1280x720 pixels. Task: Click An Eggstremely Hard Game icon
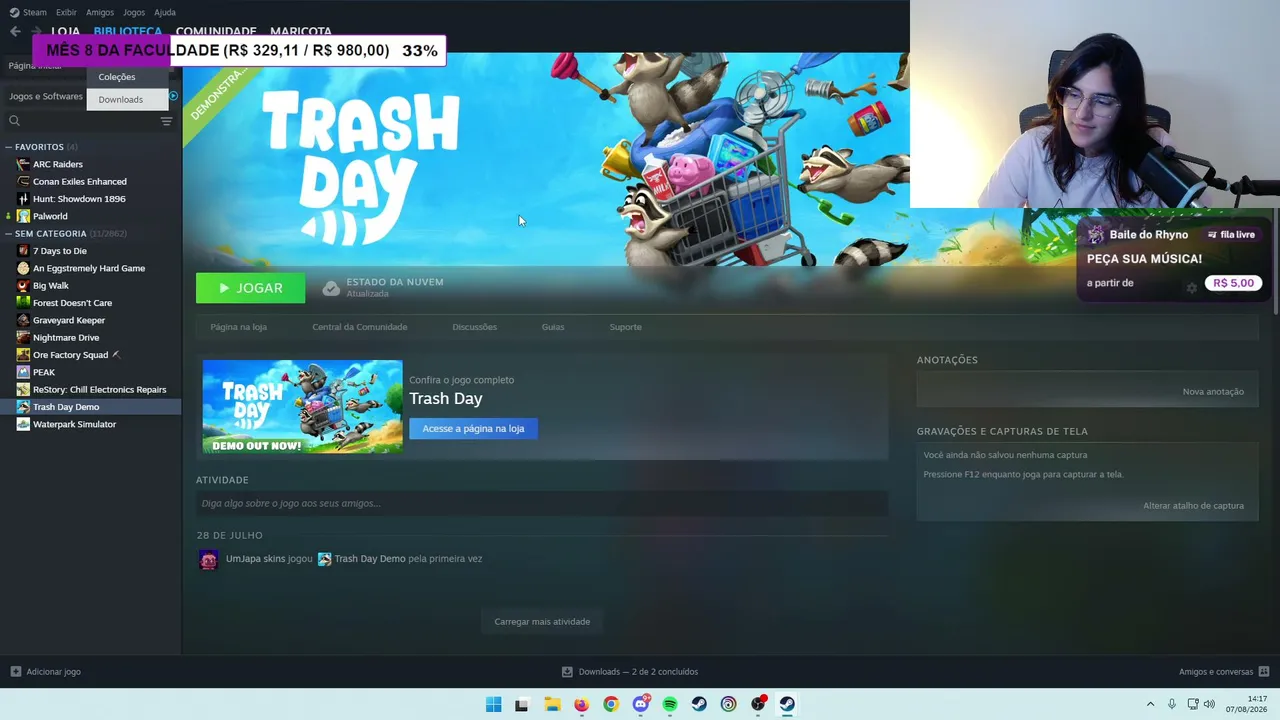(x=23, y=268)
